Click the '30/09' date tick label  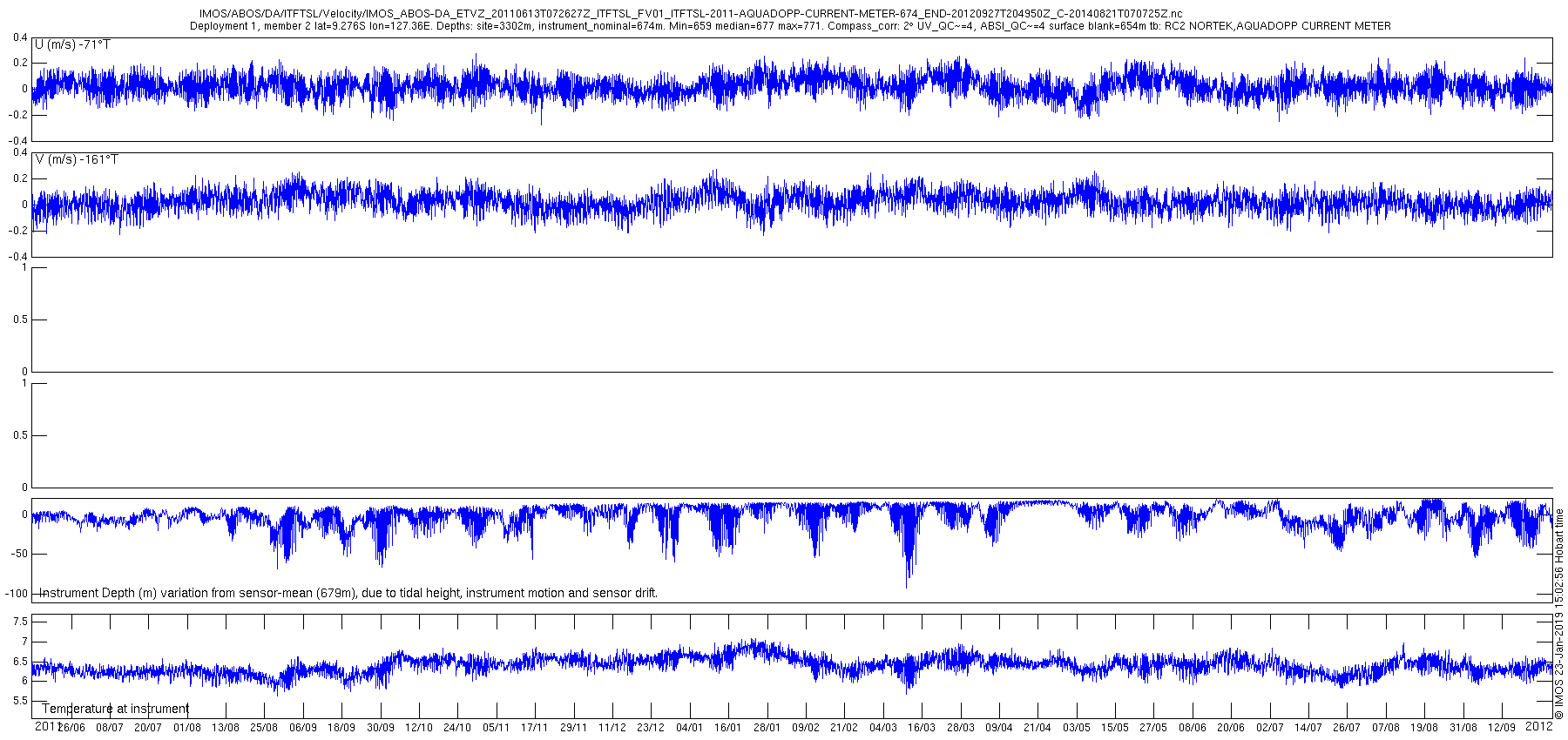[x=380, y=728]
